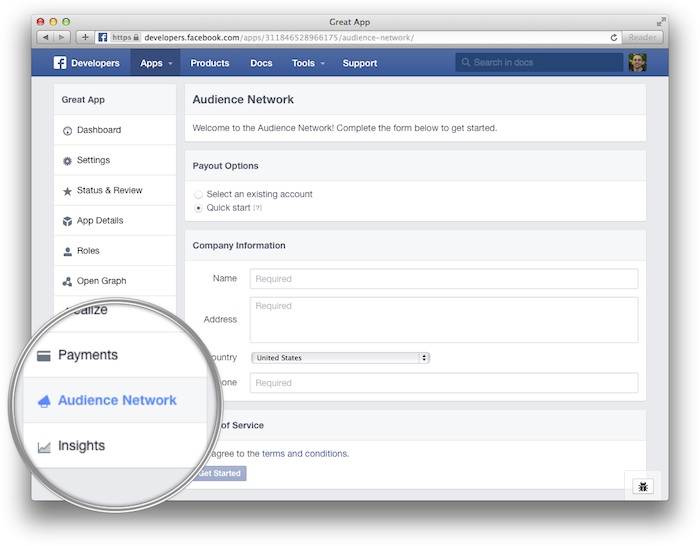This screenshot has width=700, height=546.
Task: Click the Phone input field
Action: [444, 383]
